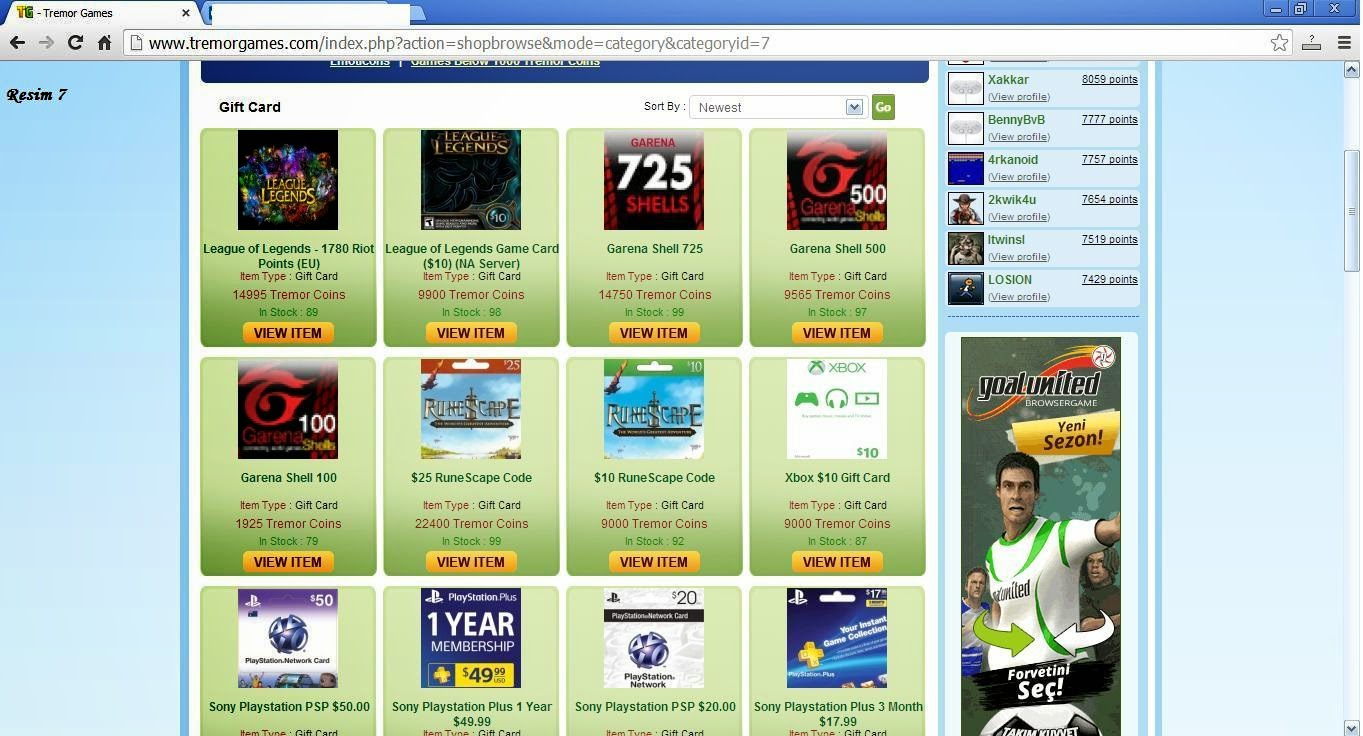Open Sony Playstation PSP $50.00 link

tap(289, 707)
